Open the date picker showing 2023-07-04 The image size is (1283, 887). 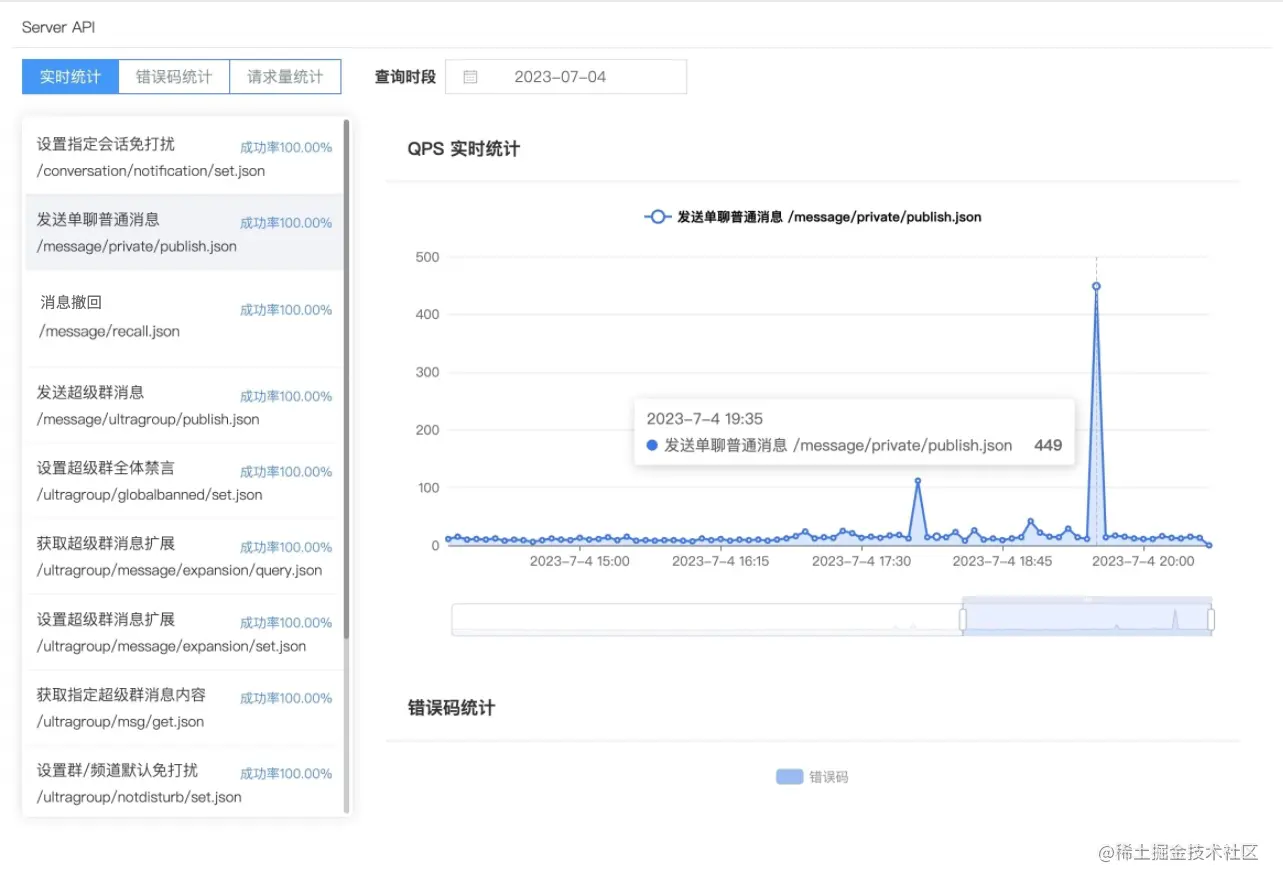[565, 76]
